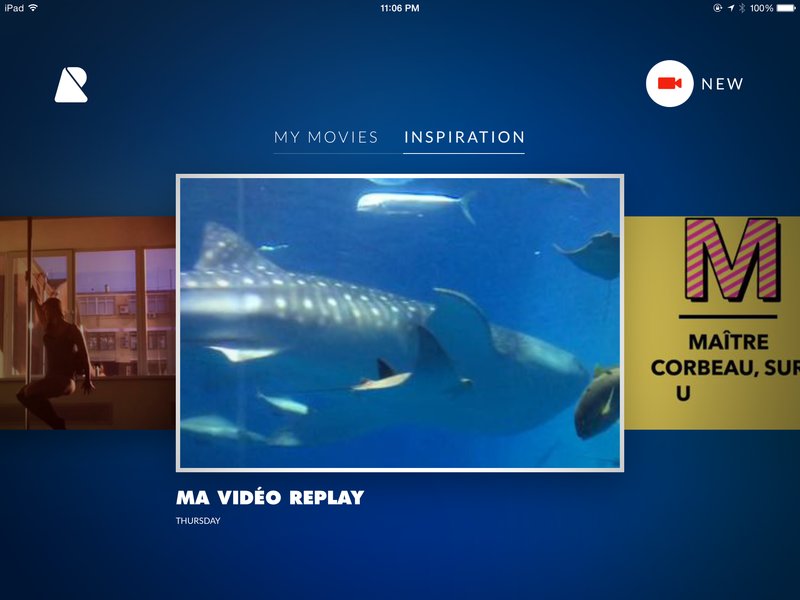Tap the iPad carrier label
The height and width of the screenshot is (600, 800).
[x=14, y=8]
